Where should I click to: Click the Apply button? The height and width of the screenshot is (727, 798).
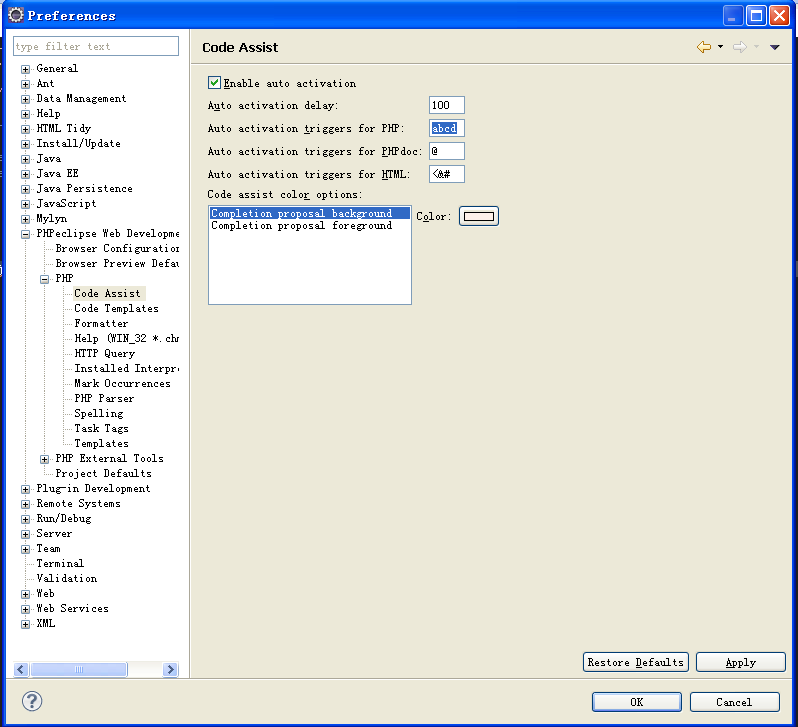point(740,662)
